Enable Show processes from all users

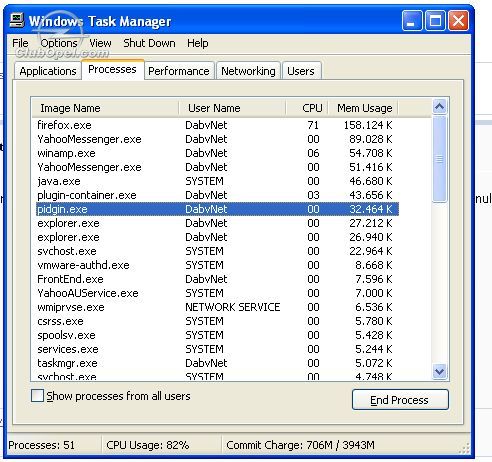[x=37, y=396]
